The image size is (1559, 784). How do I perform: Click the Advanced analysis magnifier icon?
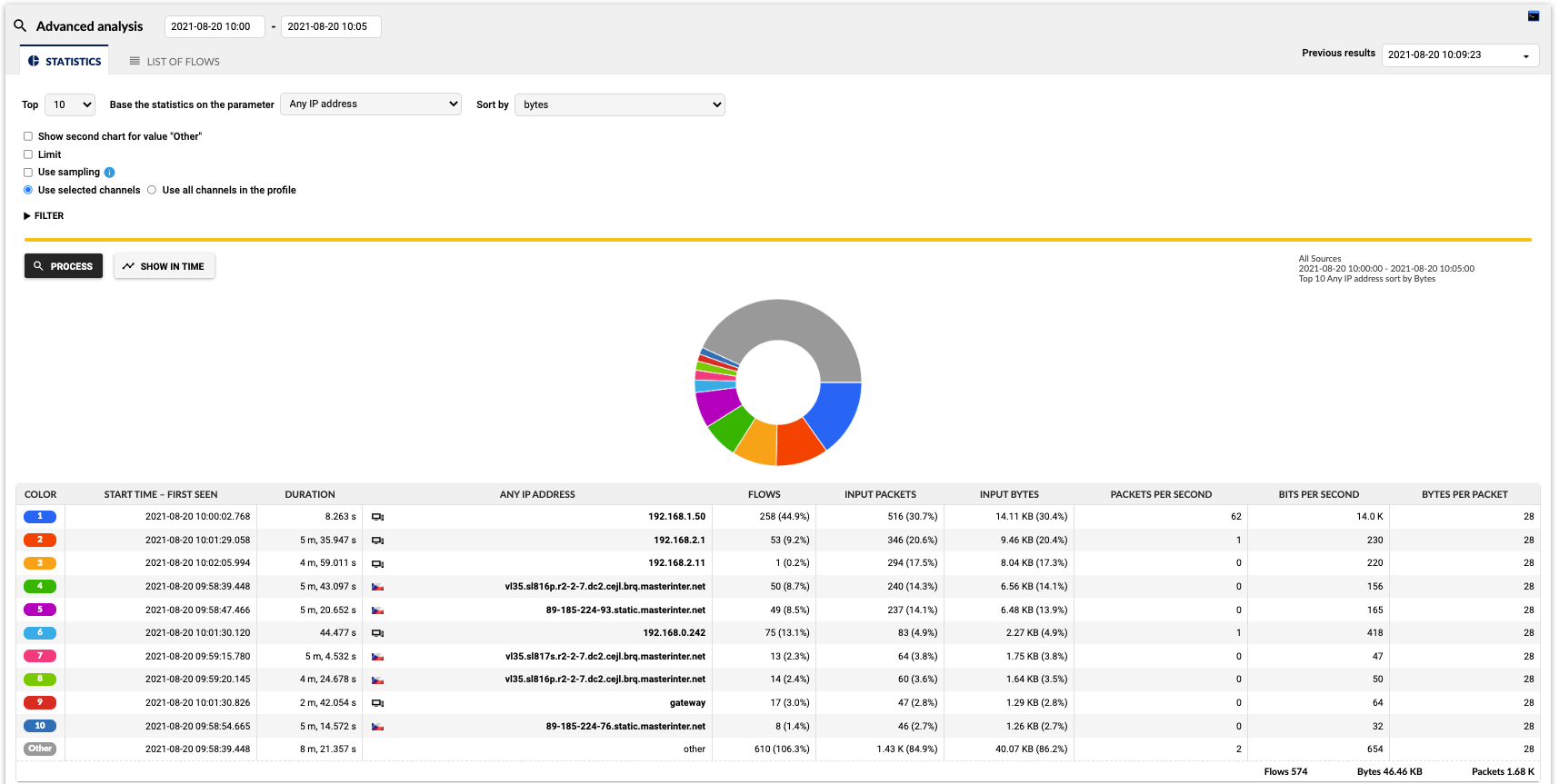(x=20, y=25)
